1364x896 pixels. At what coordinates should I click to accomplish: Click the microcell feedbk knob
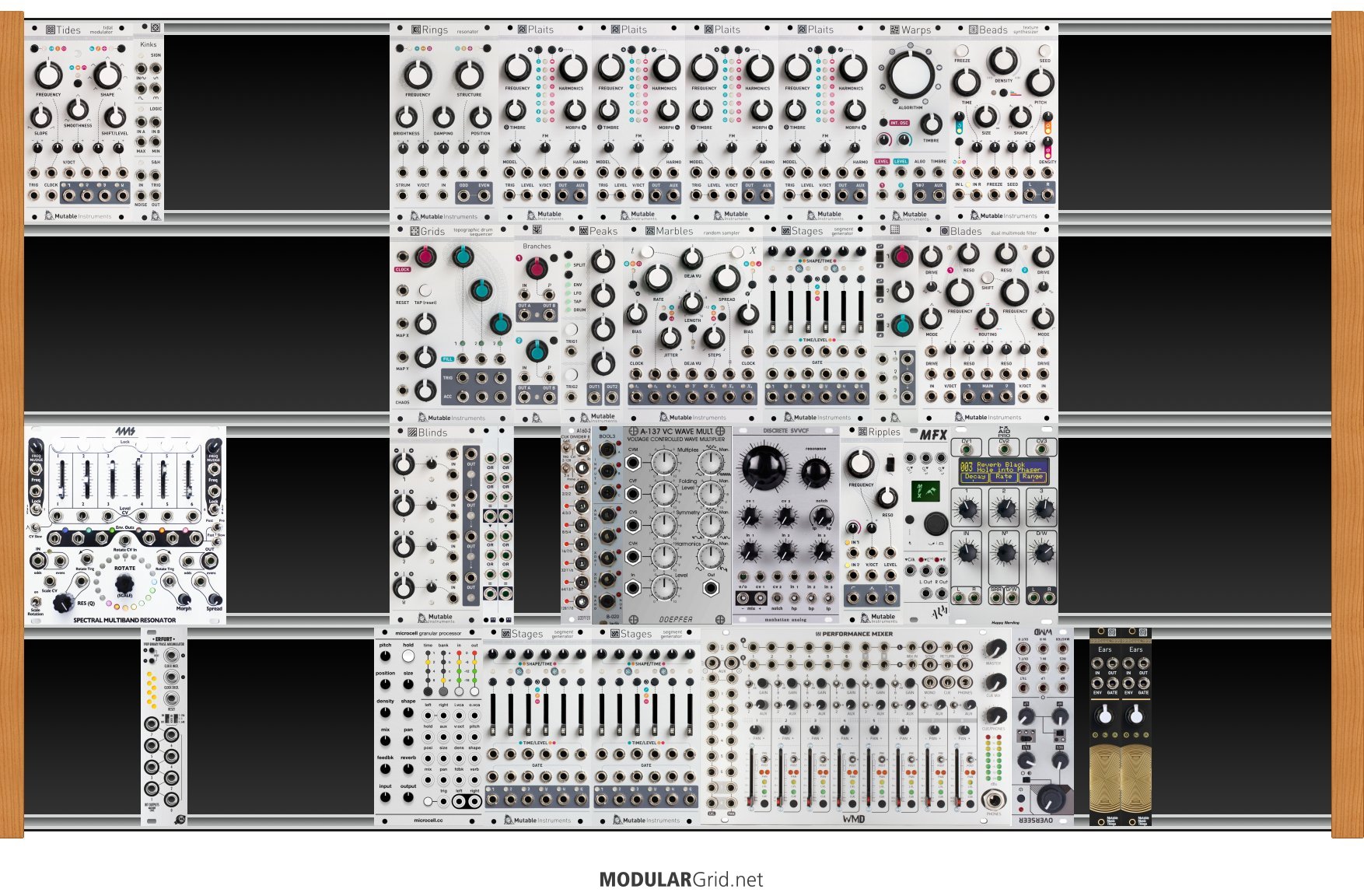pyautogui.click(x=386, y=768)
